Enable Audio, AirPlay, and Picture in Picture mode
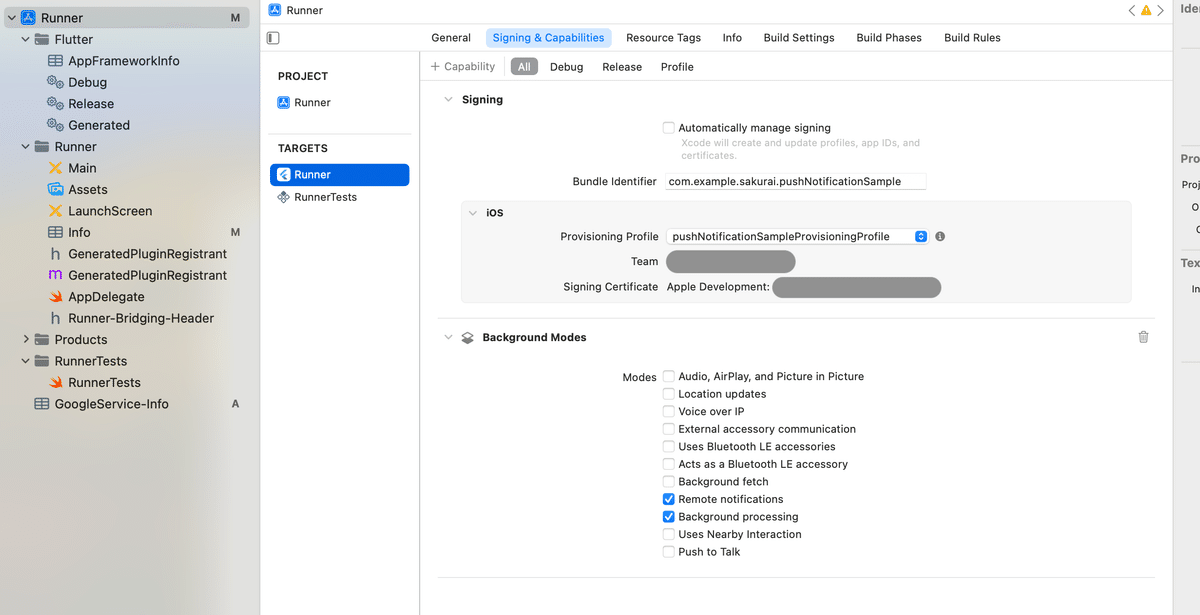This screenshot has height=615, width=1200. 668,376
